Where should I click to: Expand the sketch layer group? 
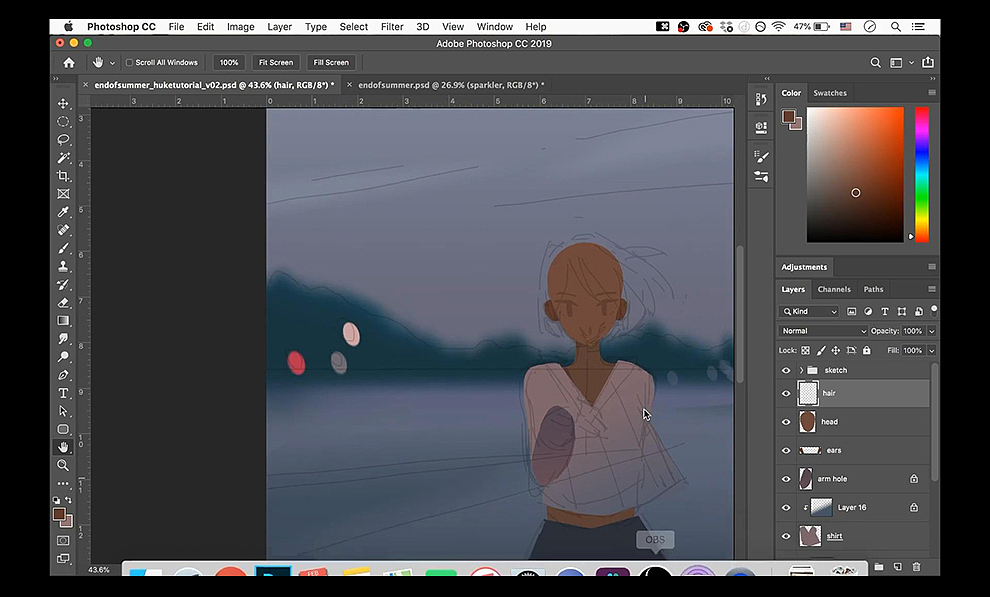point(801,370)
